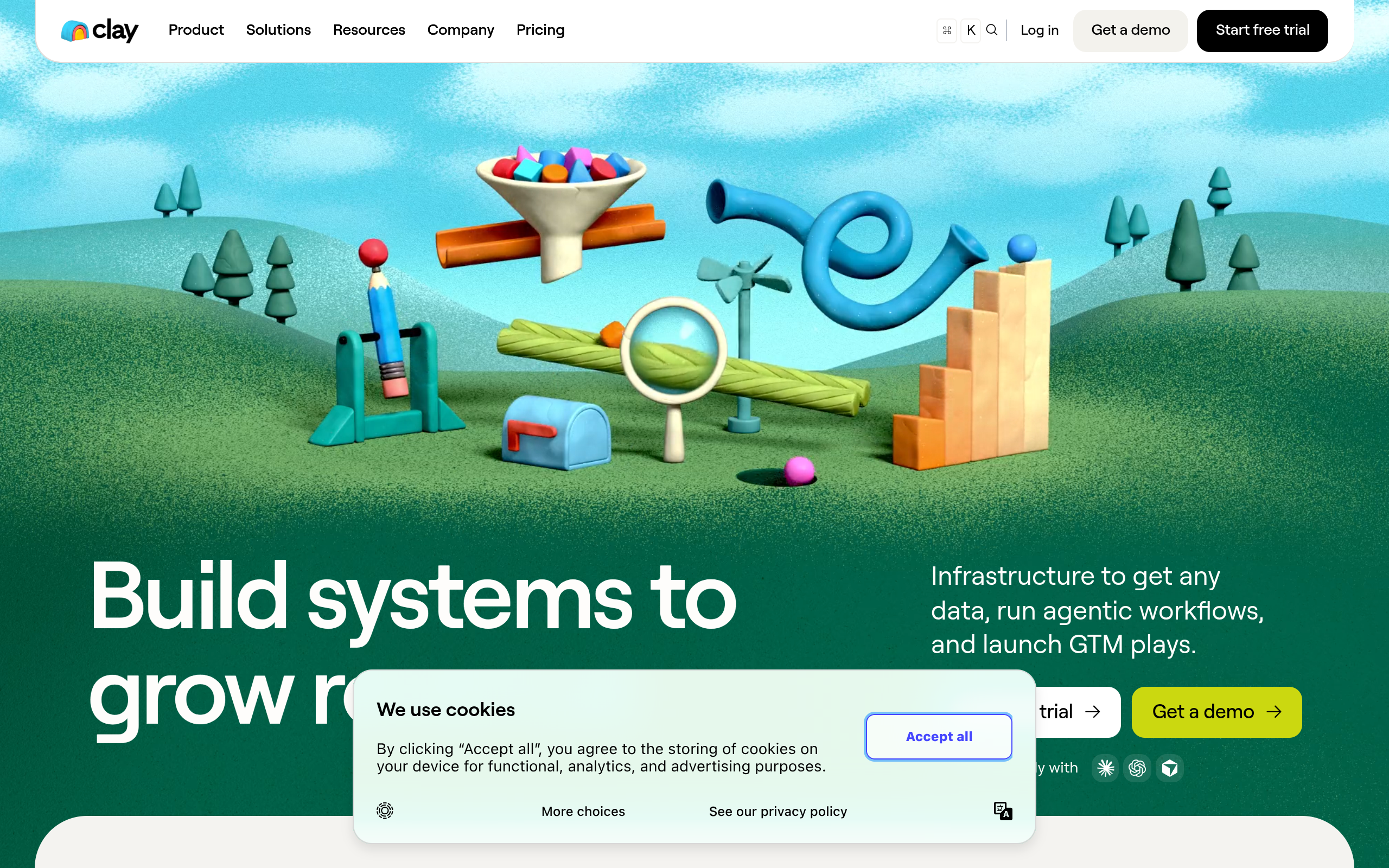Open the Resources menu

point(369,30)
